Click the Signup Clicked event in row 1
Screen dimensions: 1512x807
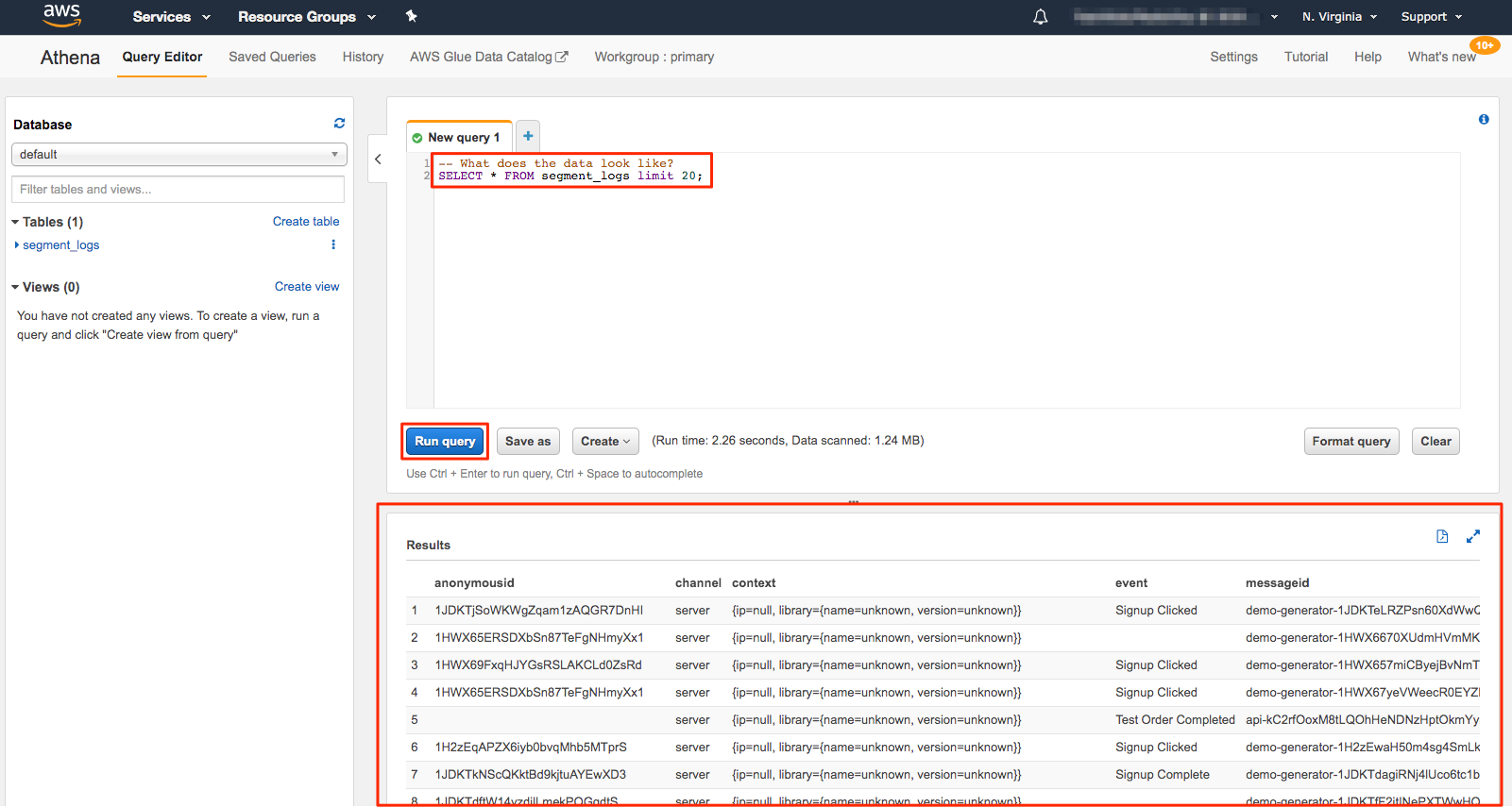[x=1156, y=611]
